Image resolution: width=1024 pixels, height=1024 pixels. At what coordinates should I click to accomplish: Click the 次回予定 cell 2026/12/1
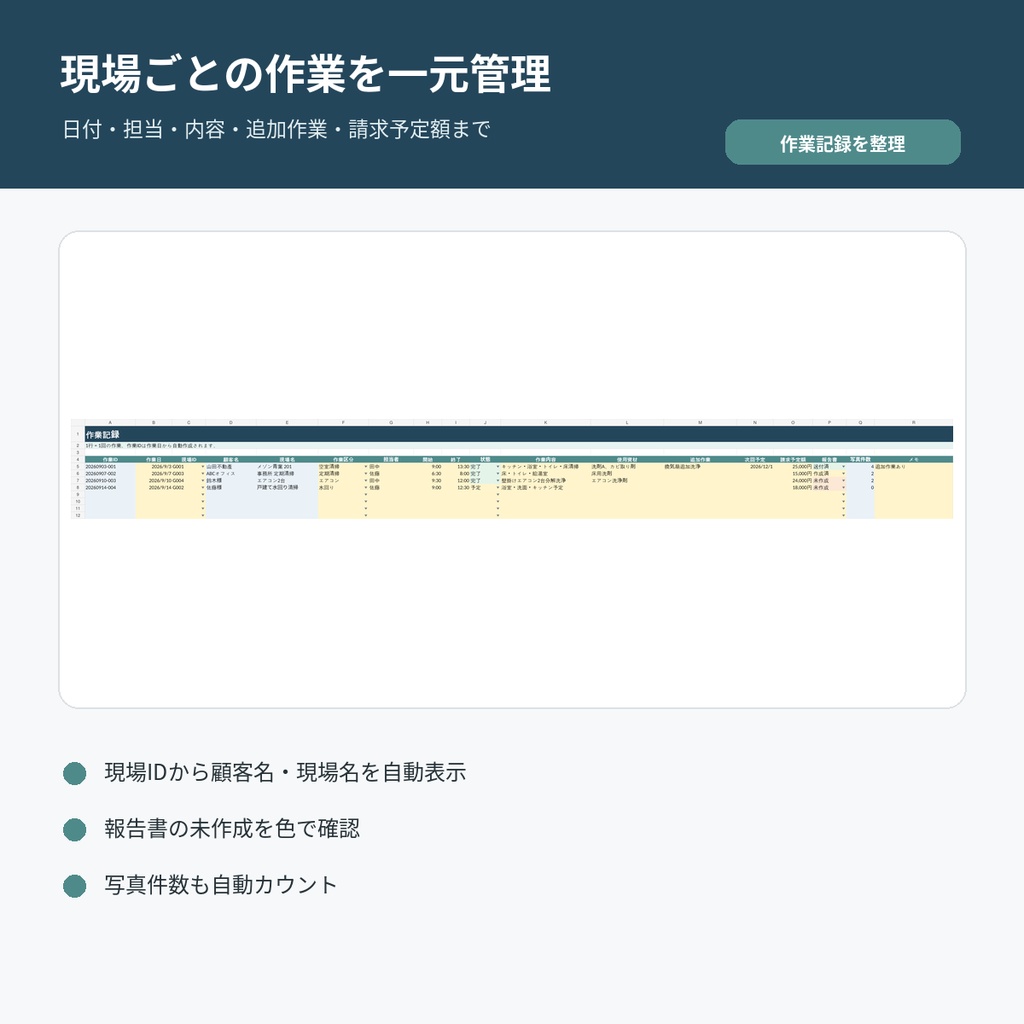pos(755,466)
